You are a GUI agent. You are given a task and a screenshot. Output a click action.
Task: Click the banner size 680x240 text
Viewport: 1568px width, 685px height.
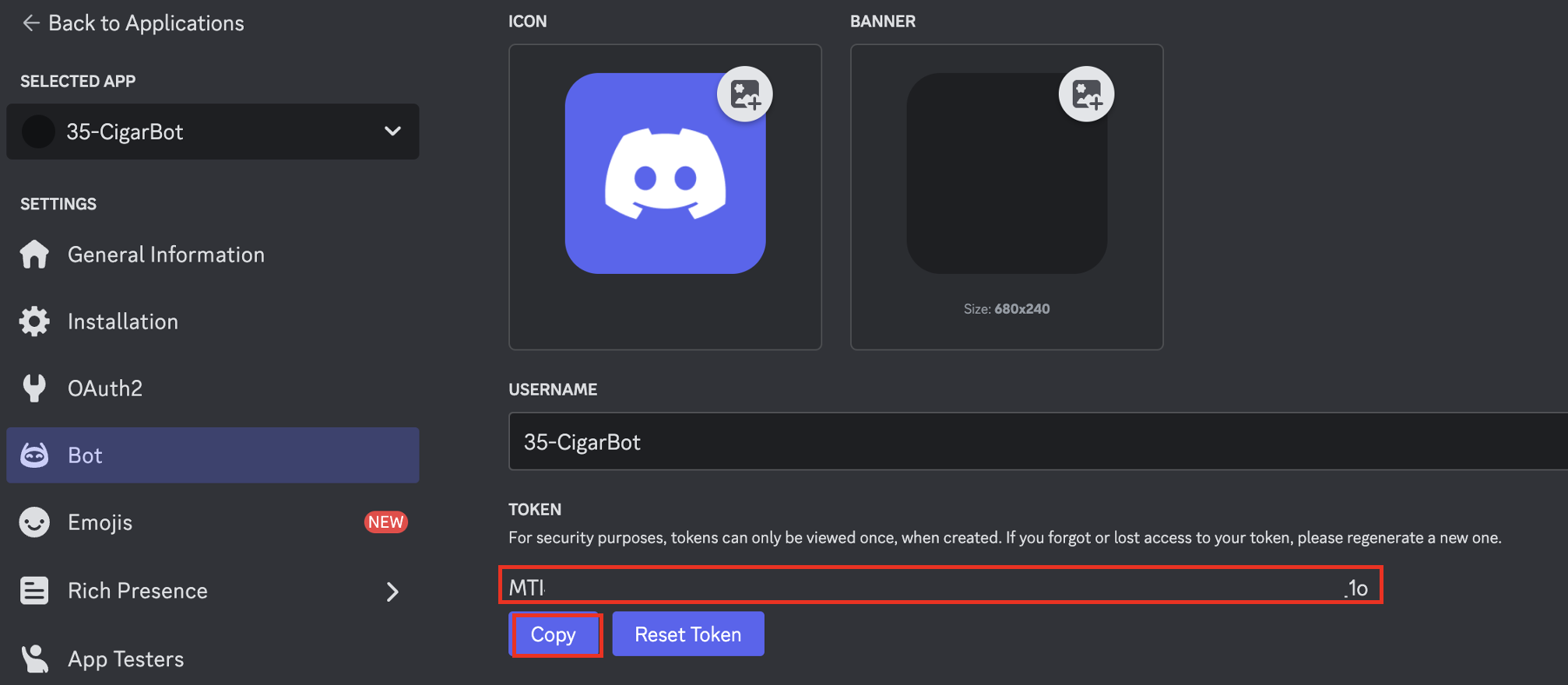(1007, 309)
